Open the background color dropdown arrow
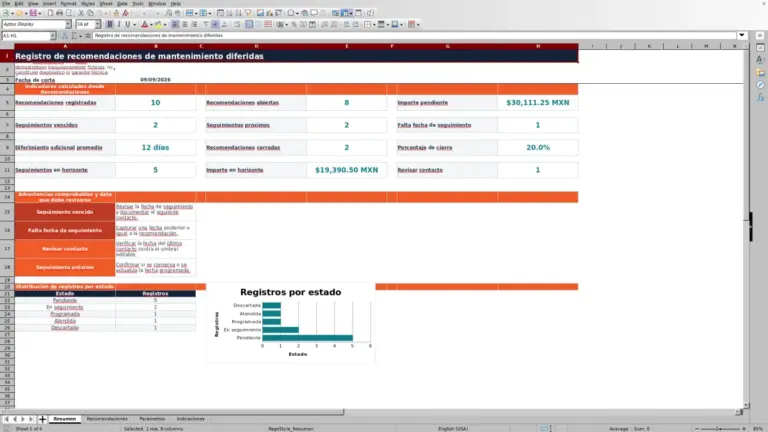 tap(165, 24)
